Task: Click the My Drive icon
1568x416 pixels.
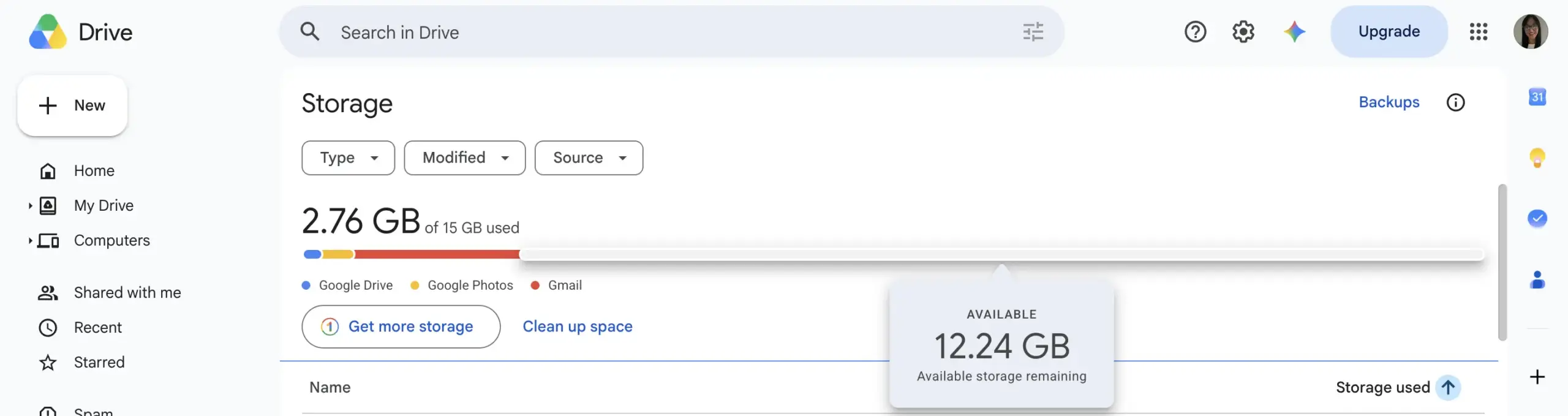Action: tap(48, 206)
